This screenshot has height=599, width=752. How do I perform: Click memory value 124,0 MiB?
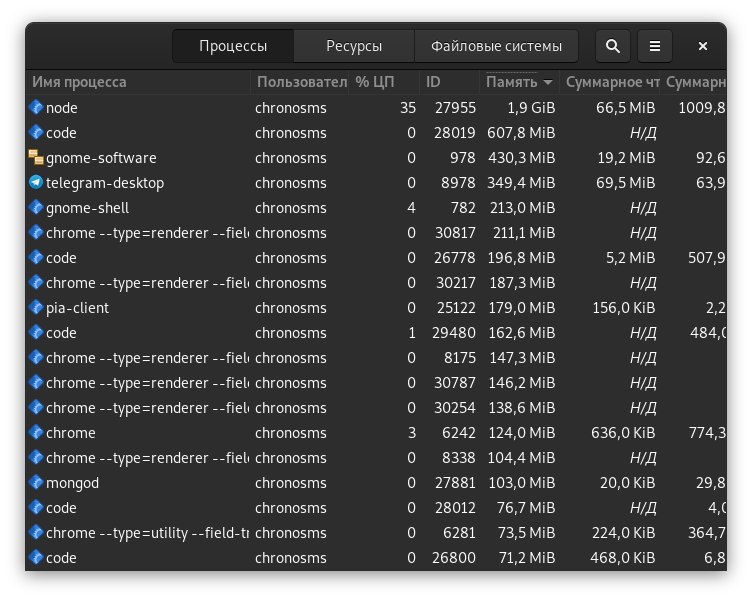click(522, 433)
